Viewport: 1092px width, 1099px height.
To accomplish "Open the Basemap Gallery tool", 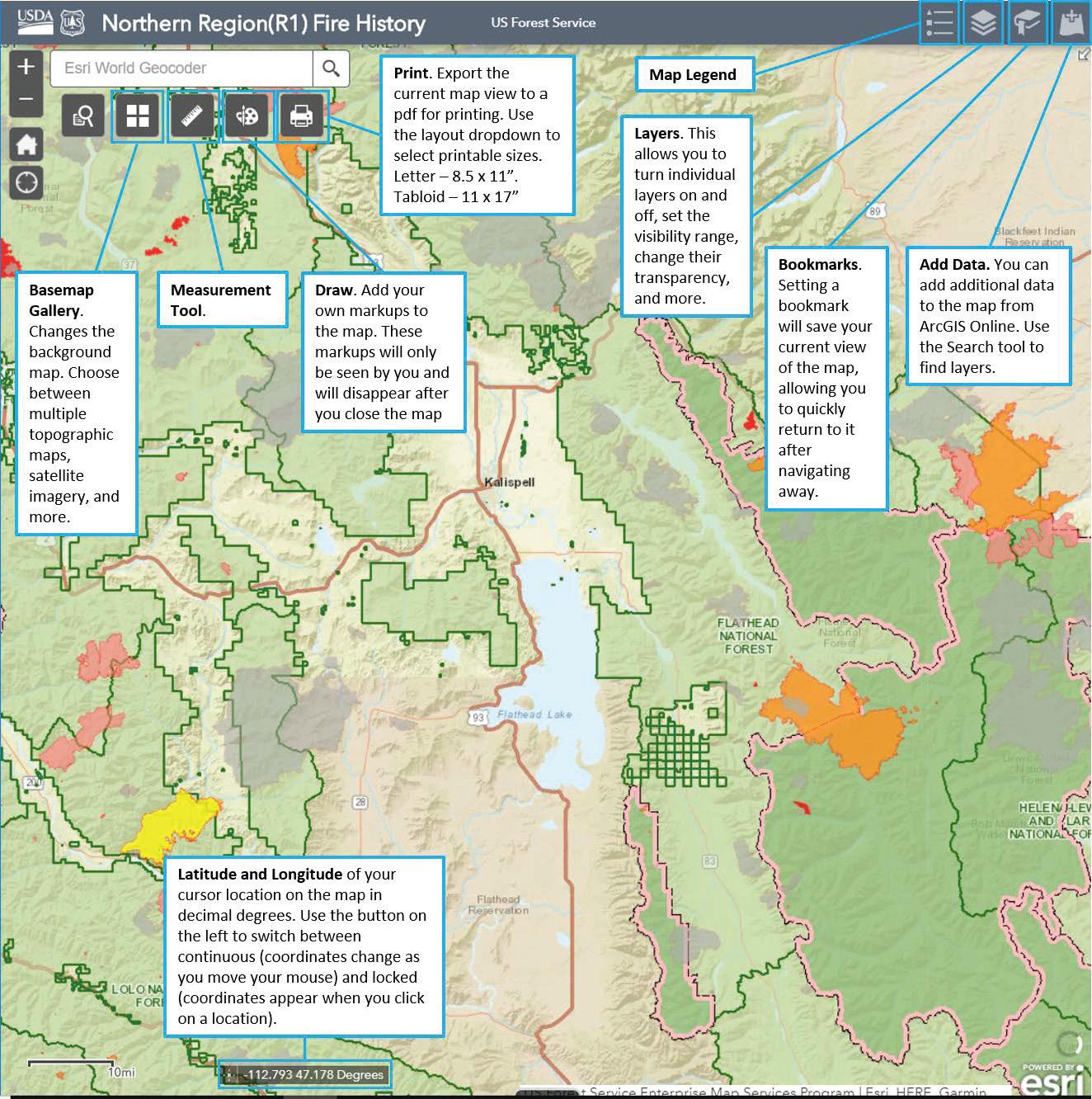I will (x=137, y=116).
